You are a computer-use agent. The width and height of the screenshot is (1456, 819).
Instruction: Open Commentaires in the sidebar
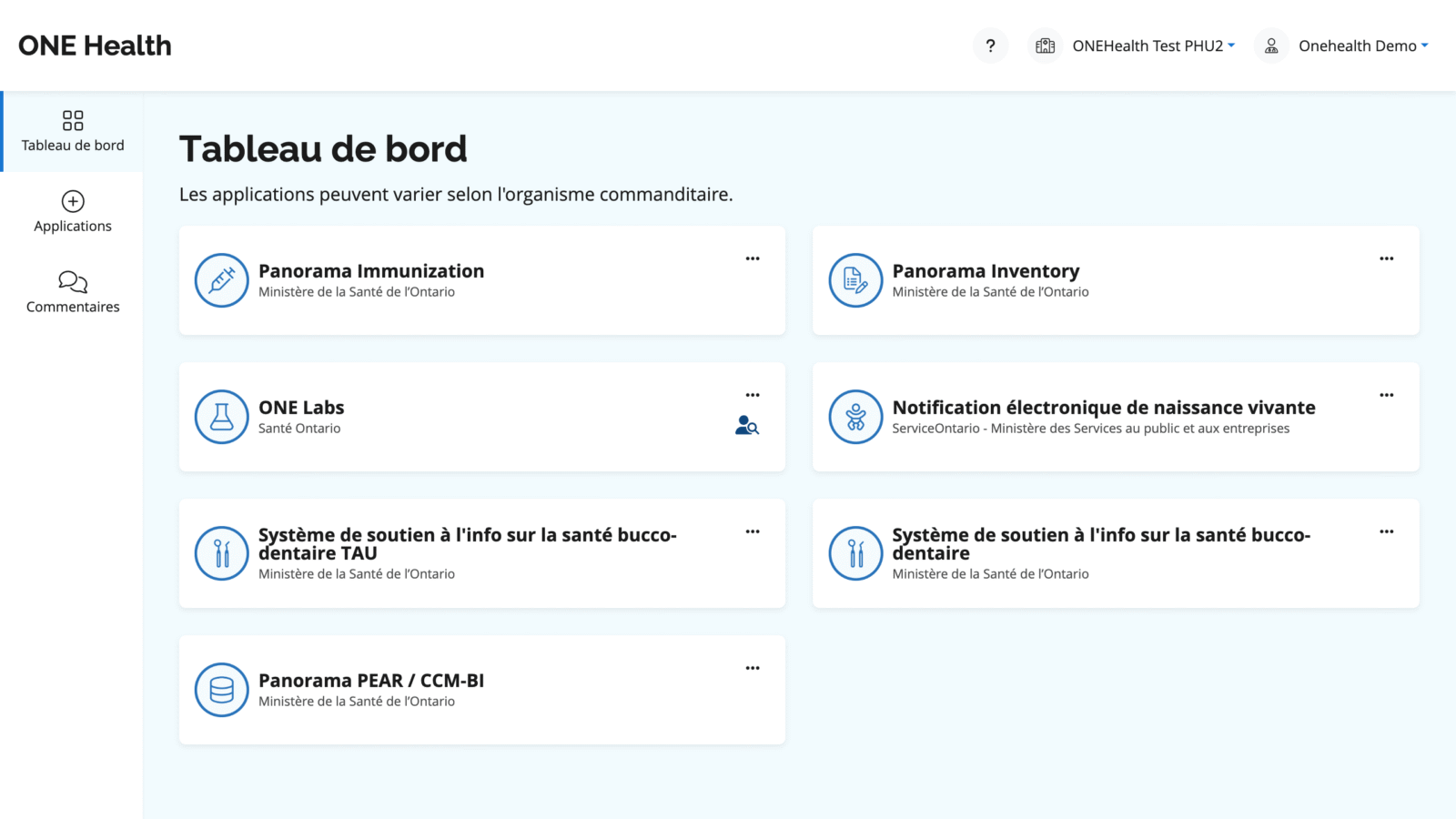click(73, 293)
